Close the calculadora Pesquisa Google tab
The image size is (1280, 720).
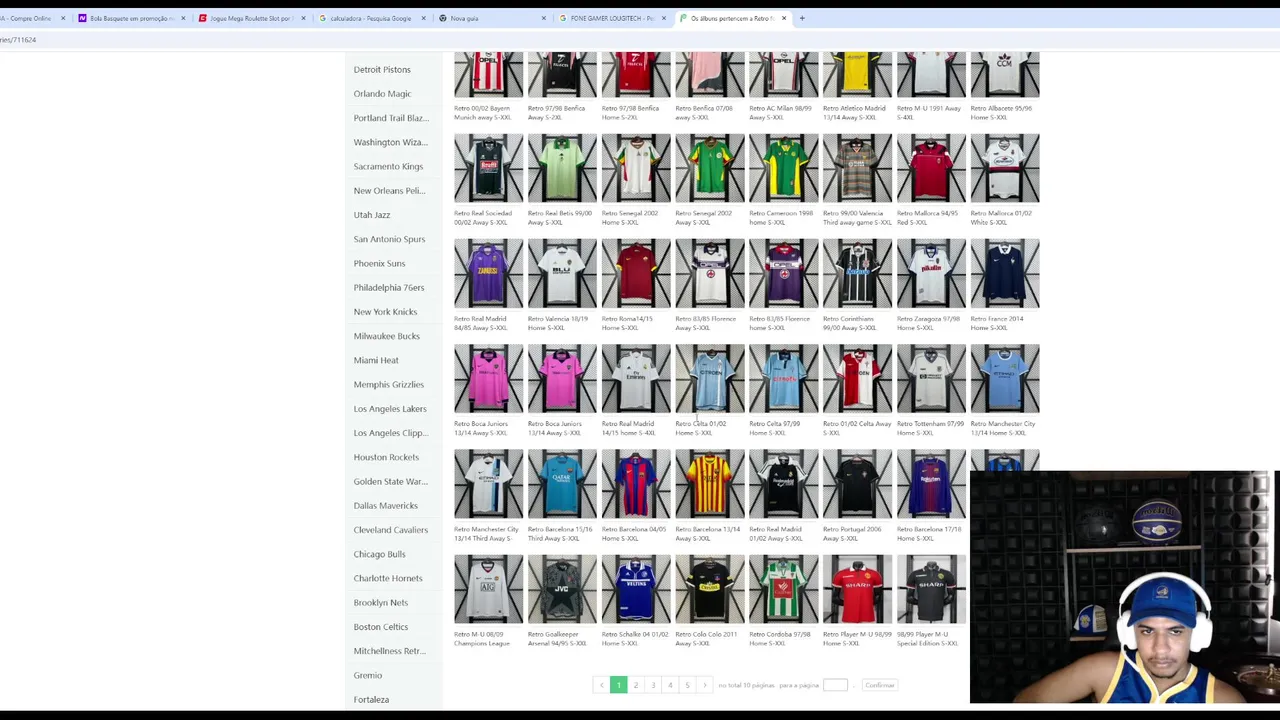424,18
